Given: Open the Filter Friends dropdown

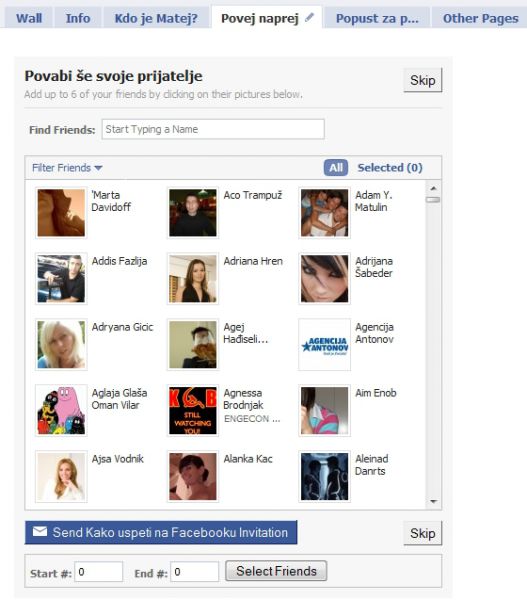Looking at the screenshot, I should [67, 168].
